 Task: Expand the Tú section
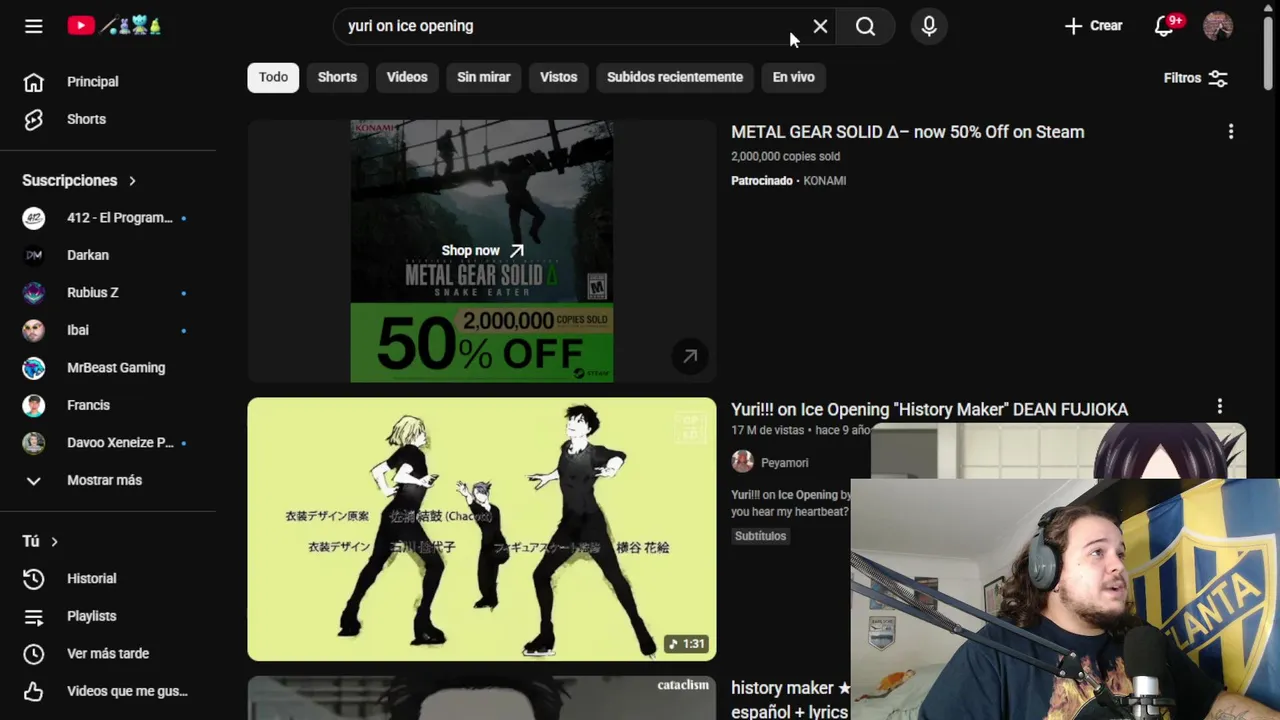click(41, 541)
